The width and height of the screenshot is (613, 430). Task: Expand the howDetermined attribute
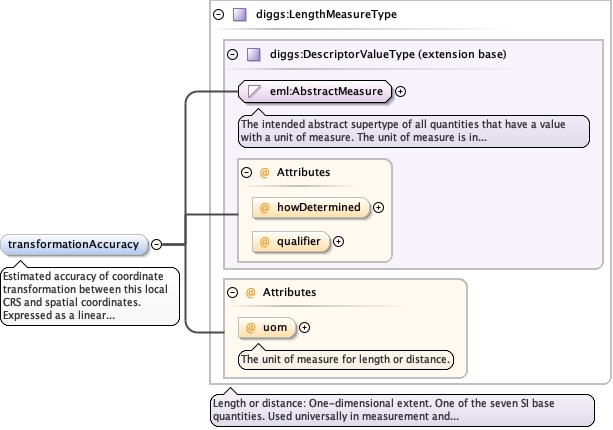pyautogui.click(x=379, y=207)
